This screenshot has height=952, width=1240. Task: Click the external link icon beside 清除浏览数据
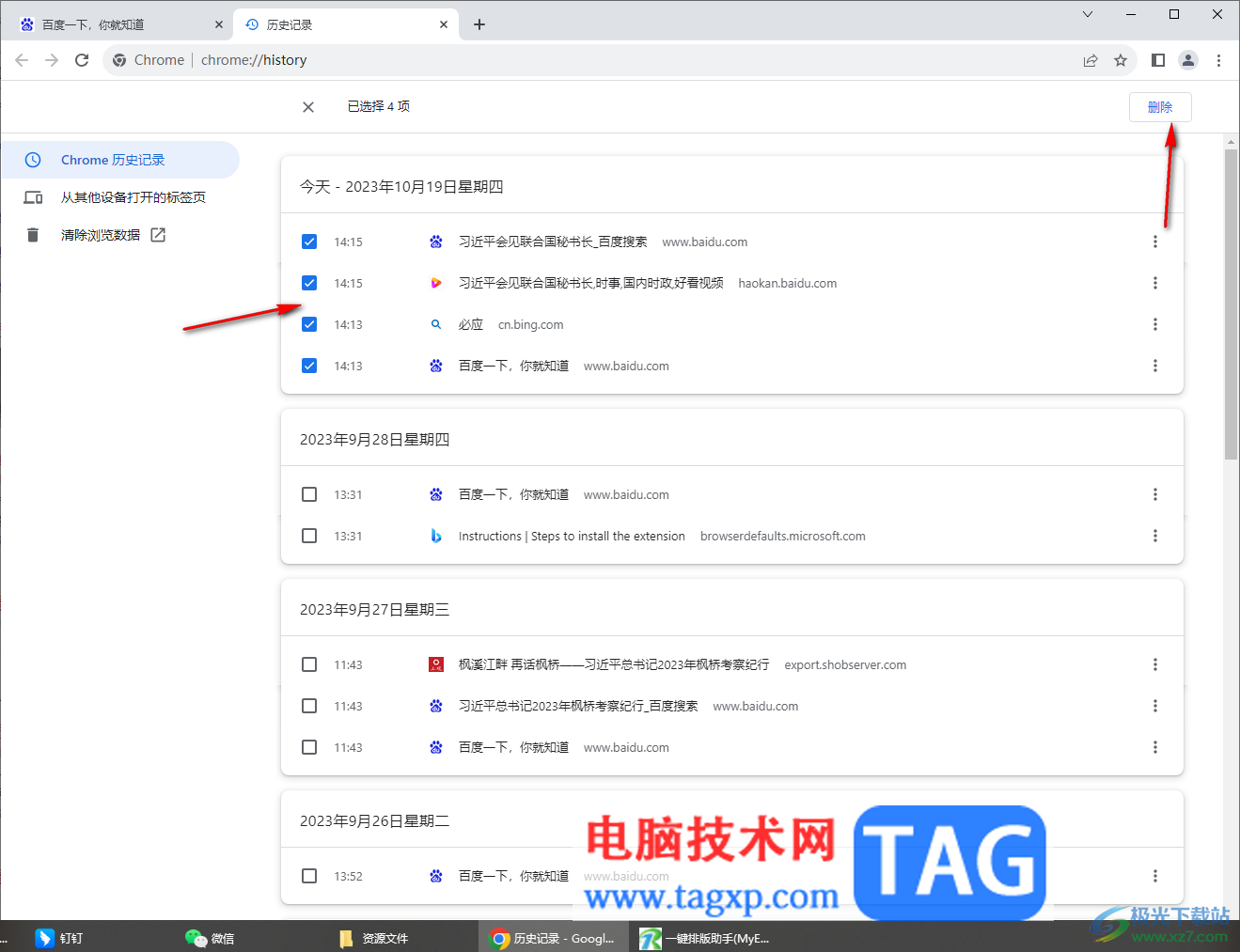point(157,234)
